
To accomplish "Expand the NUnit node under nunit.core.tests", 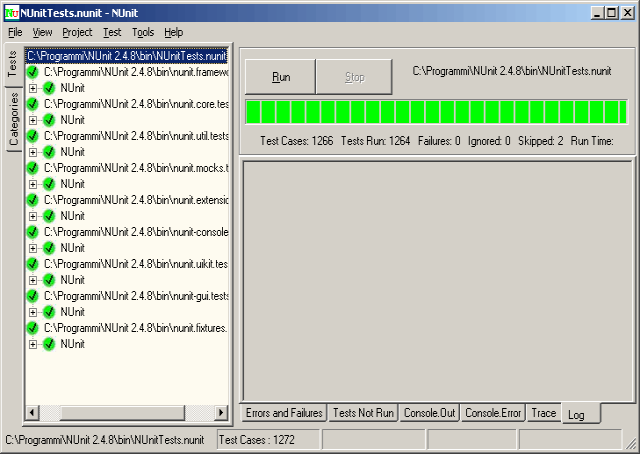I will tap(33, 120).
